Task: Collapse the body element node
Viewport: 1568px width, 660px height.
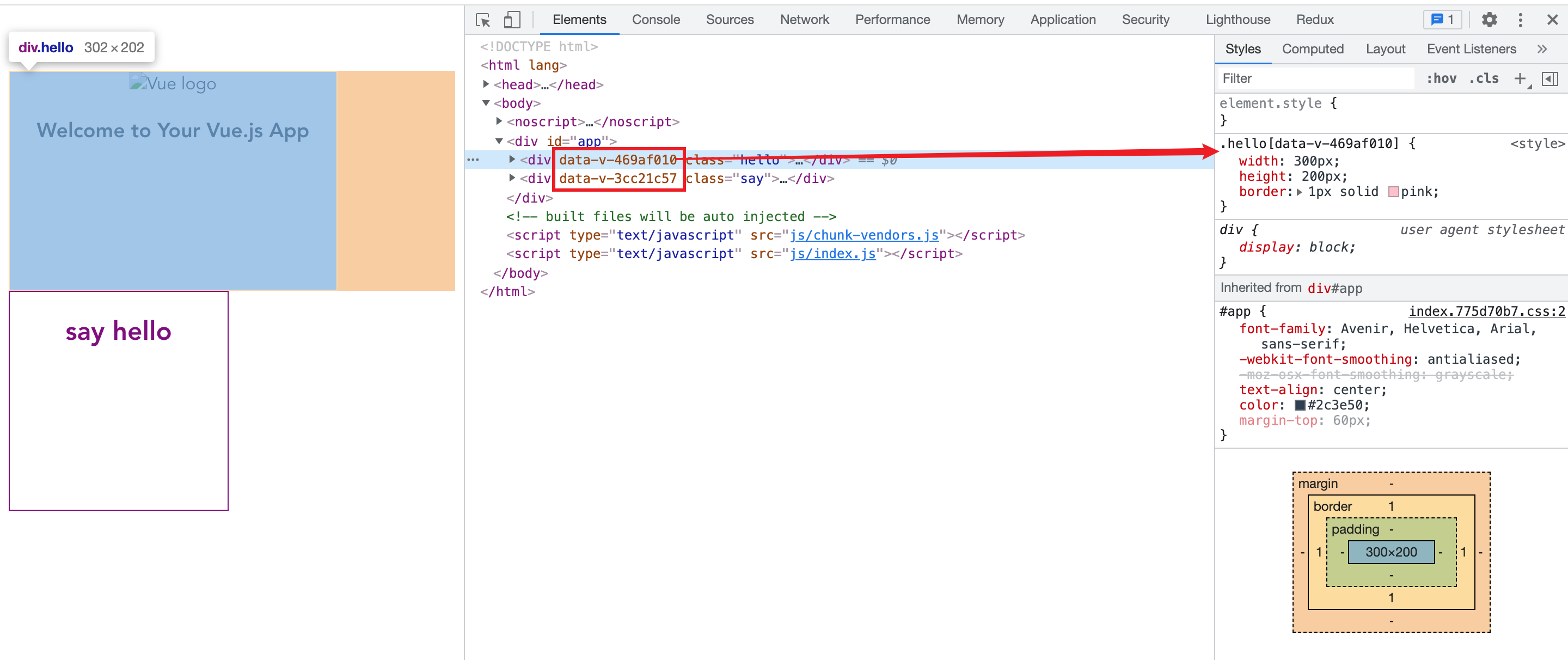Action: point(486,103)
